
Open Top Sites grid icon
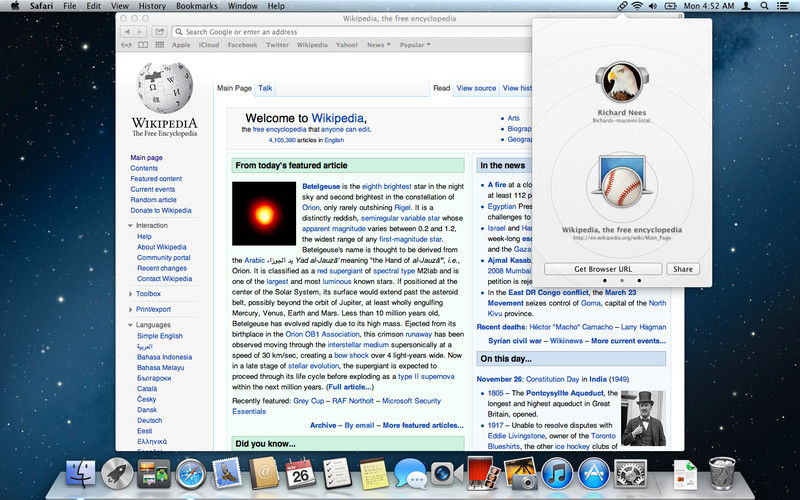(x=160, y=45)
